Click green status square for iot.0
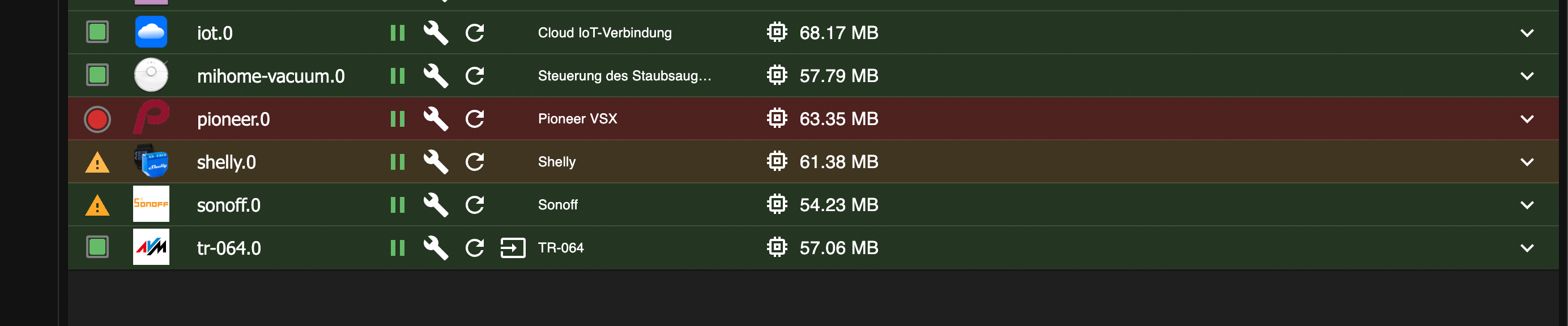This screenshot has width=1568, height=326. (97, 32)
